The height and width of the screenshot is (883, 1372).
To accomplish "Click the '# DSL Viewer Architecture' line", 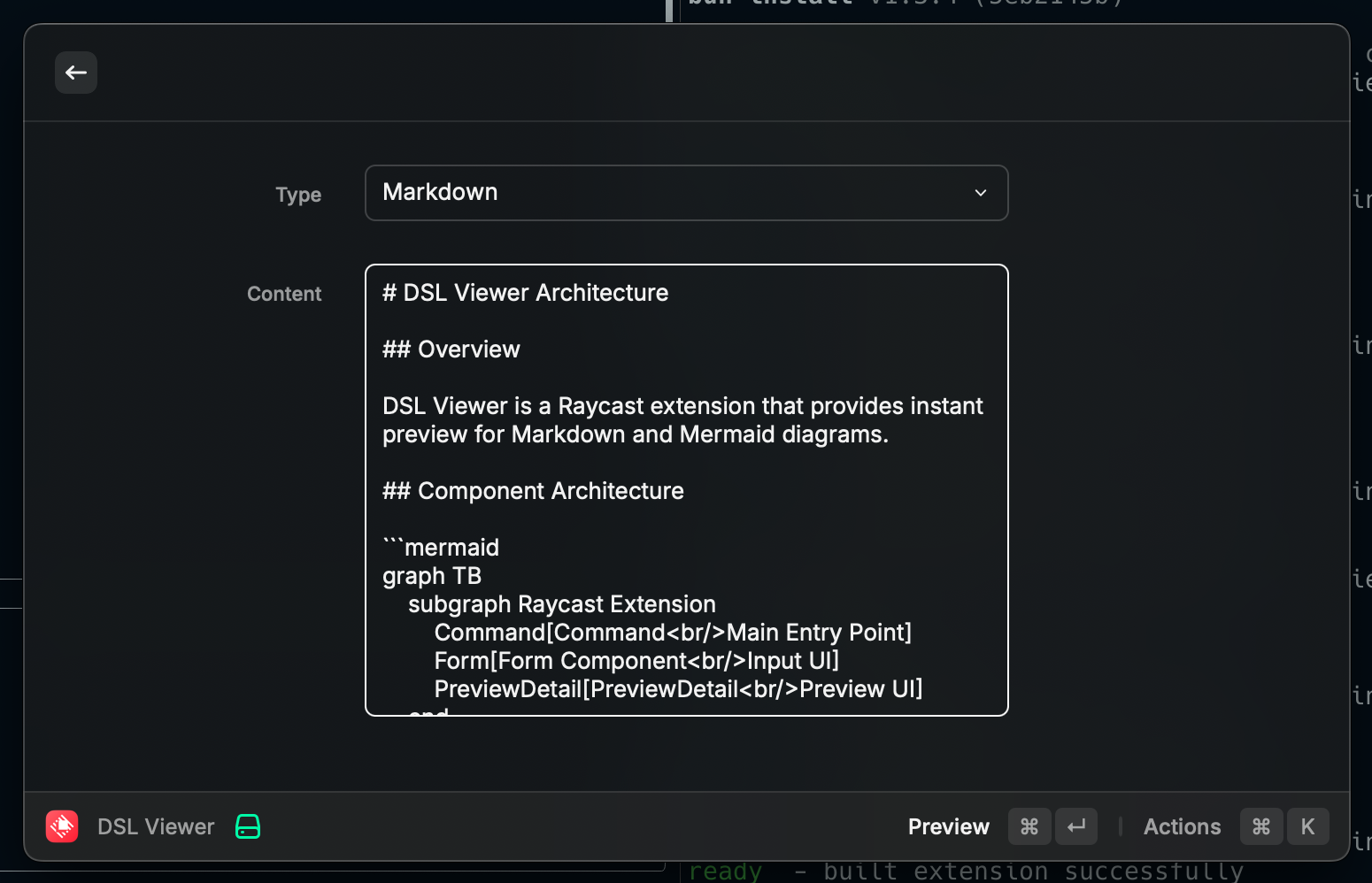I will [525, 293].
